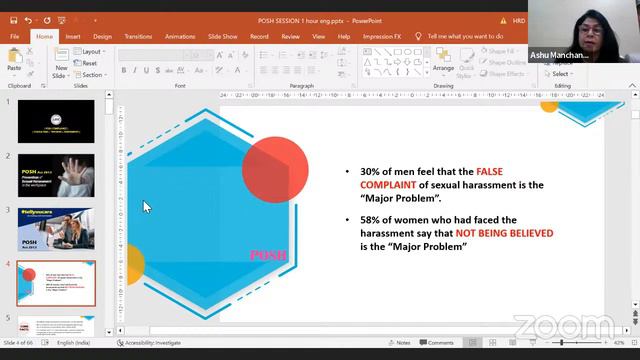Click the Bullets list icon

[x=264, y=55]
